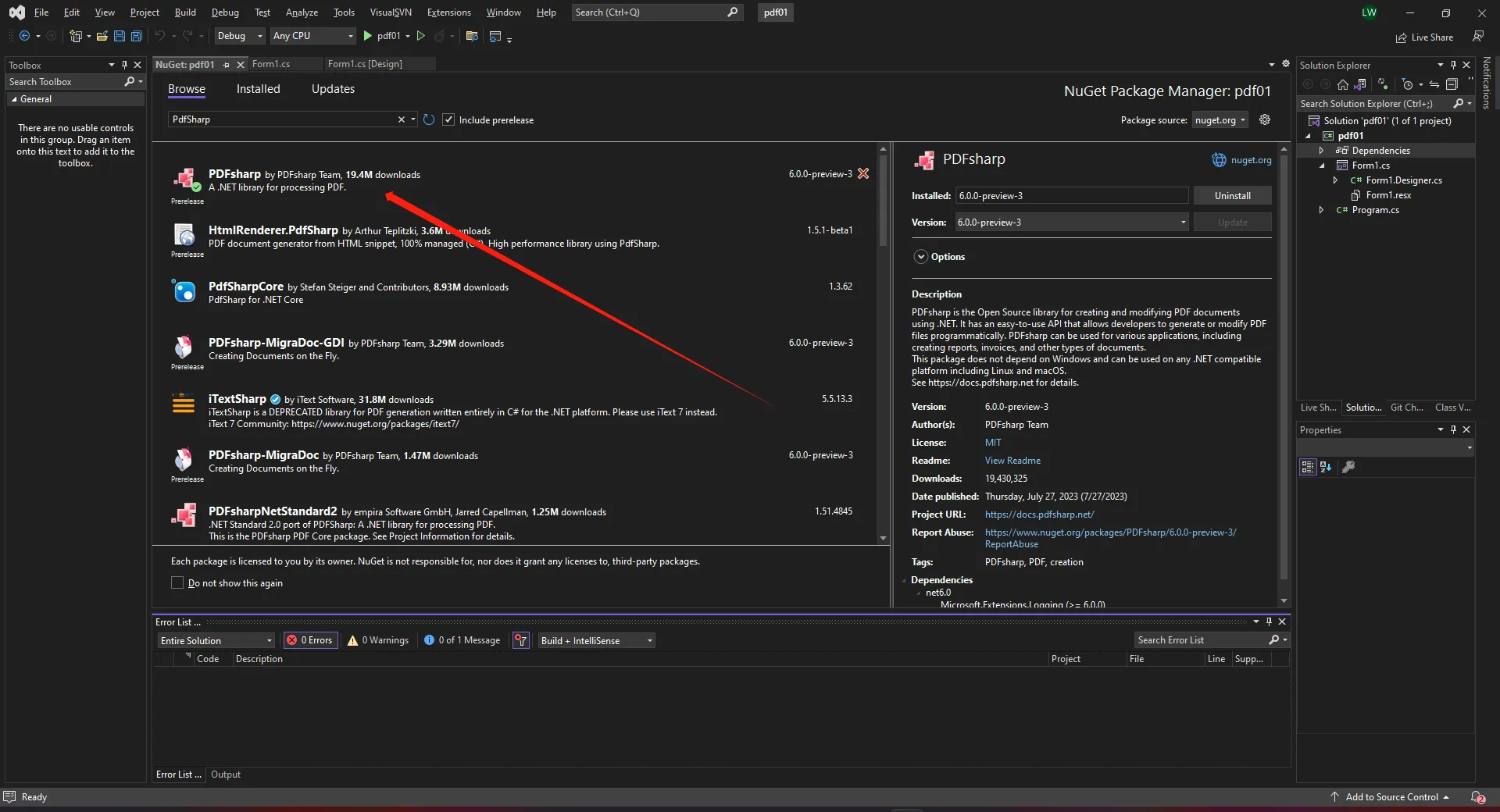Check Do not show this again

(177, 582)
